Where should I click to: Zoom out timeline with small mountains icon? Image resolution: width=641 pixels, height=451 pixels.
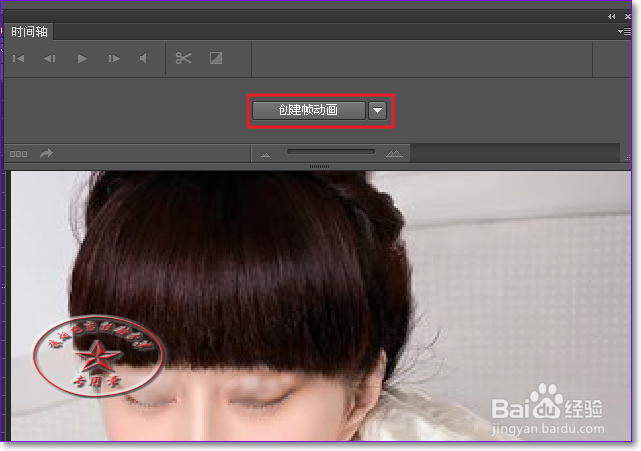tap(266, 155)
